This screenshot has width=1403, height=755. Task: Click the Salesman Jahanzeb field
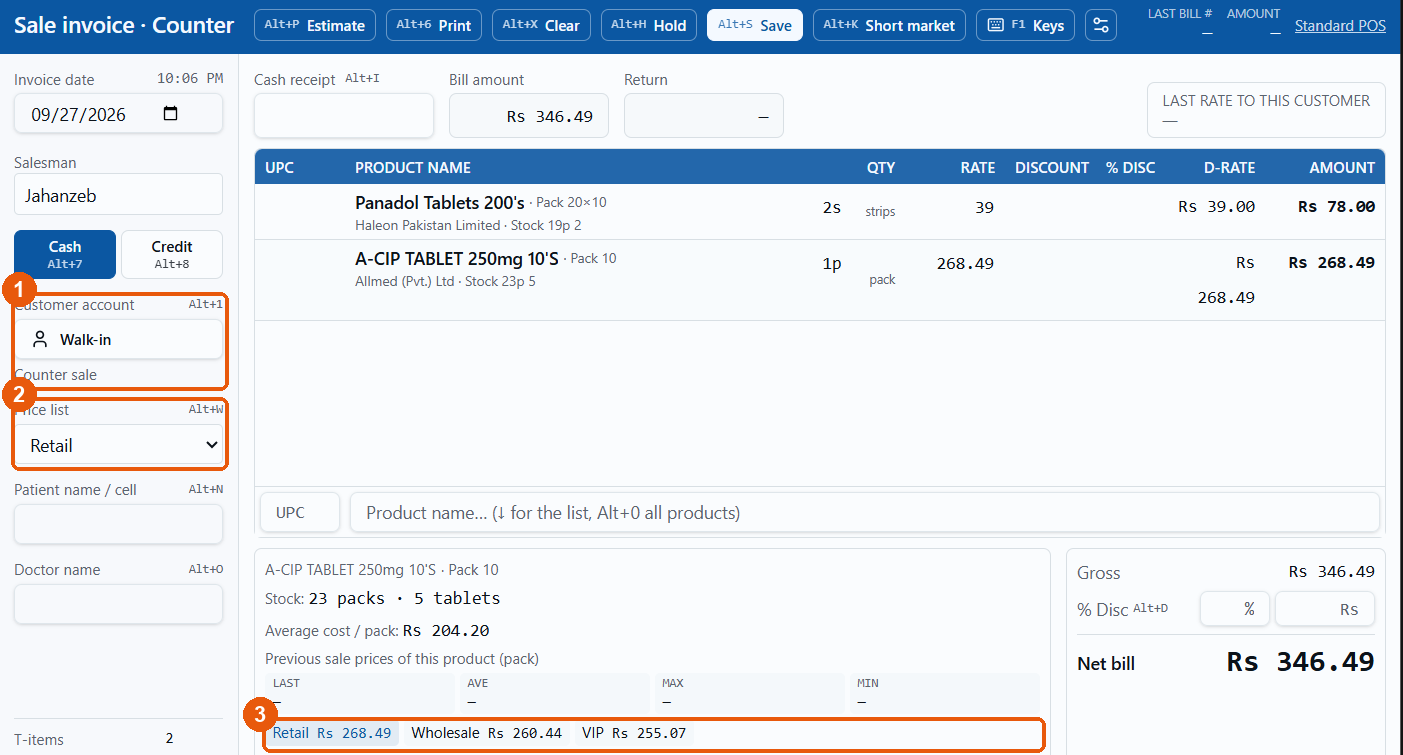pyautogui.click(x=118, y=194)
